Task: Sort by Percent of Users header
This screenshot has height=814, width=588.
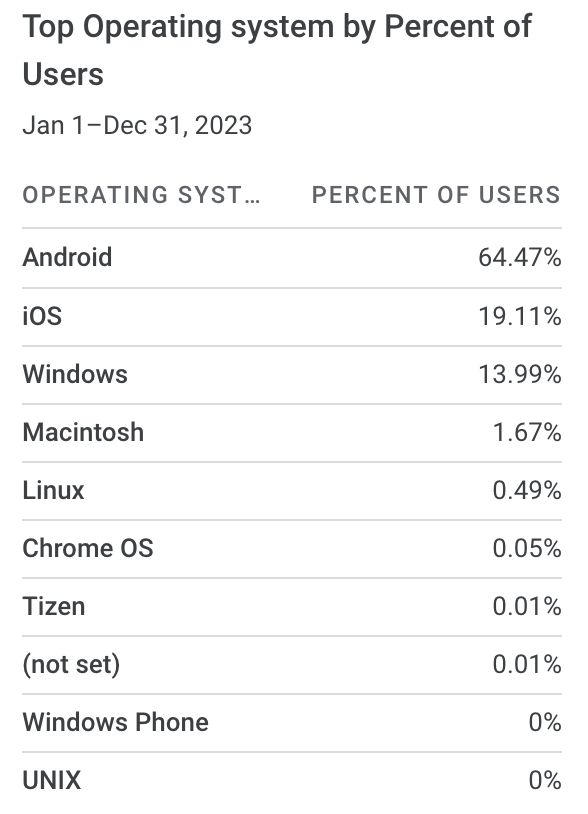Action: (x=436, y=195)
